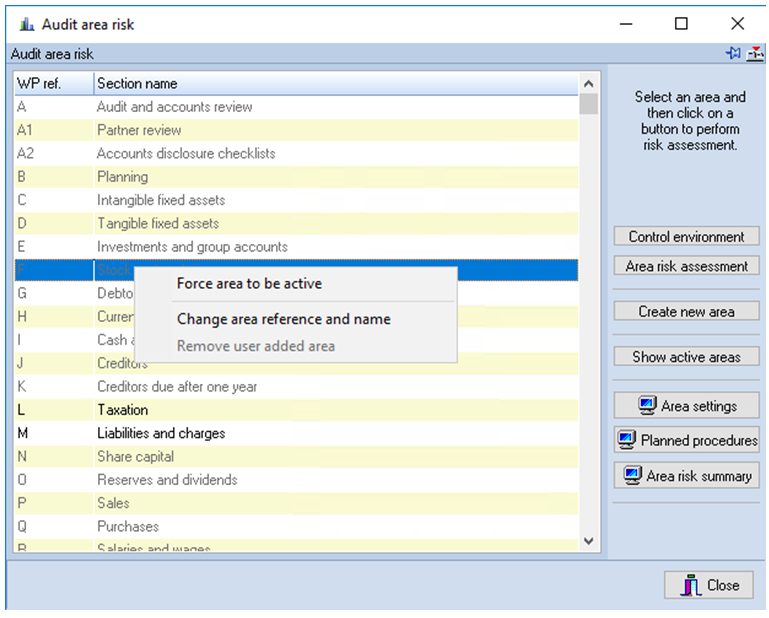The width and height of the screenshot is (769, 618).
Task: Open Area risk assessment
Action: click(x=686, y=266)
